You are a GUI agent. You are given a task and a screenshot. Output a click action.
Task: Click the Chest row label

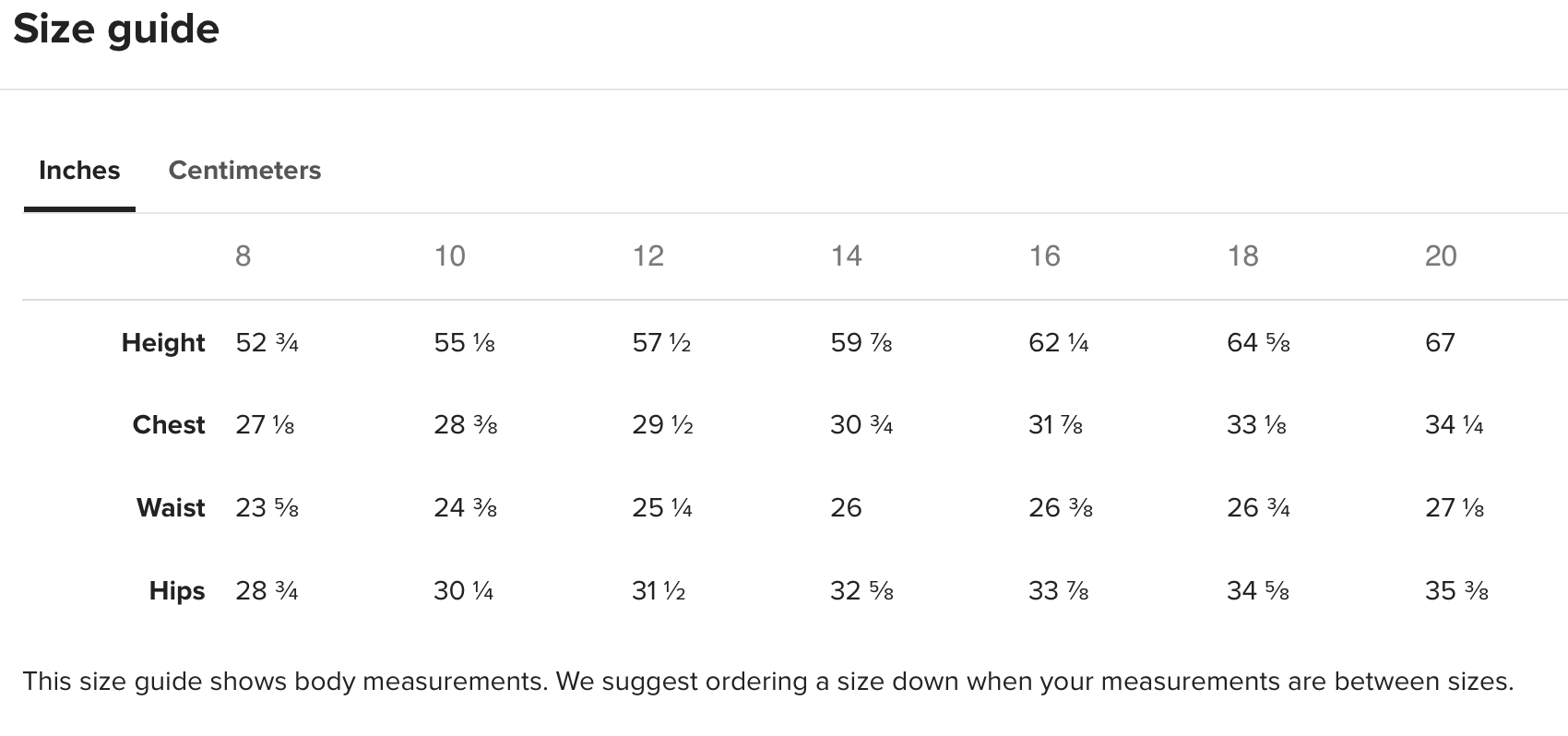pos(169,425)
